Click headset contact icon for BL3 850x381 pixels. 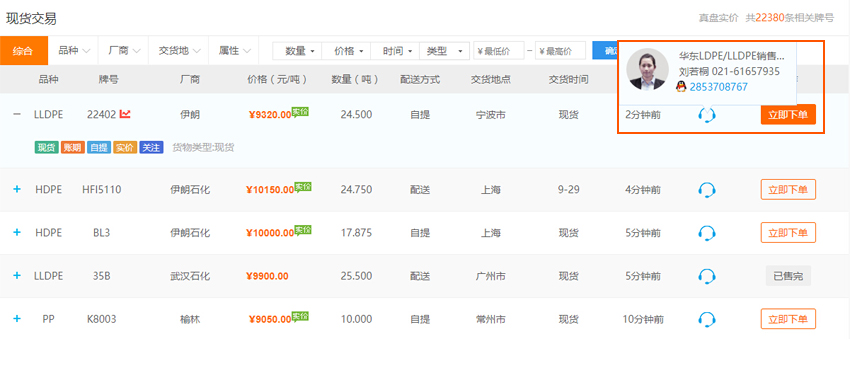706,233
